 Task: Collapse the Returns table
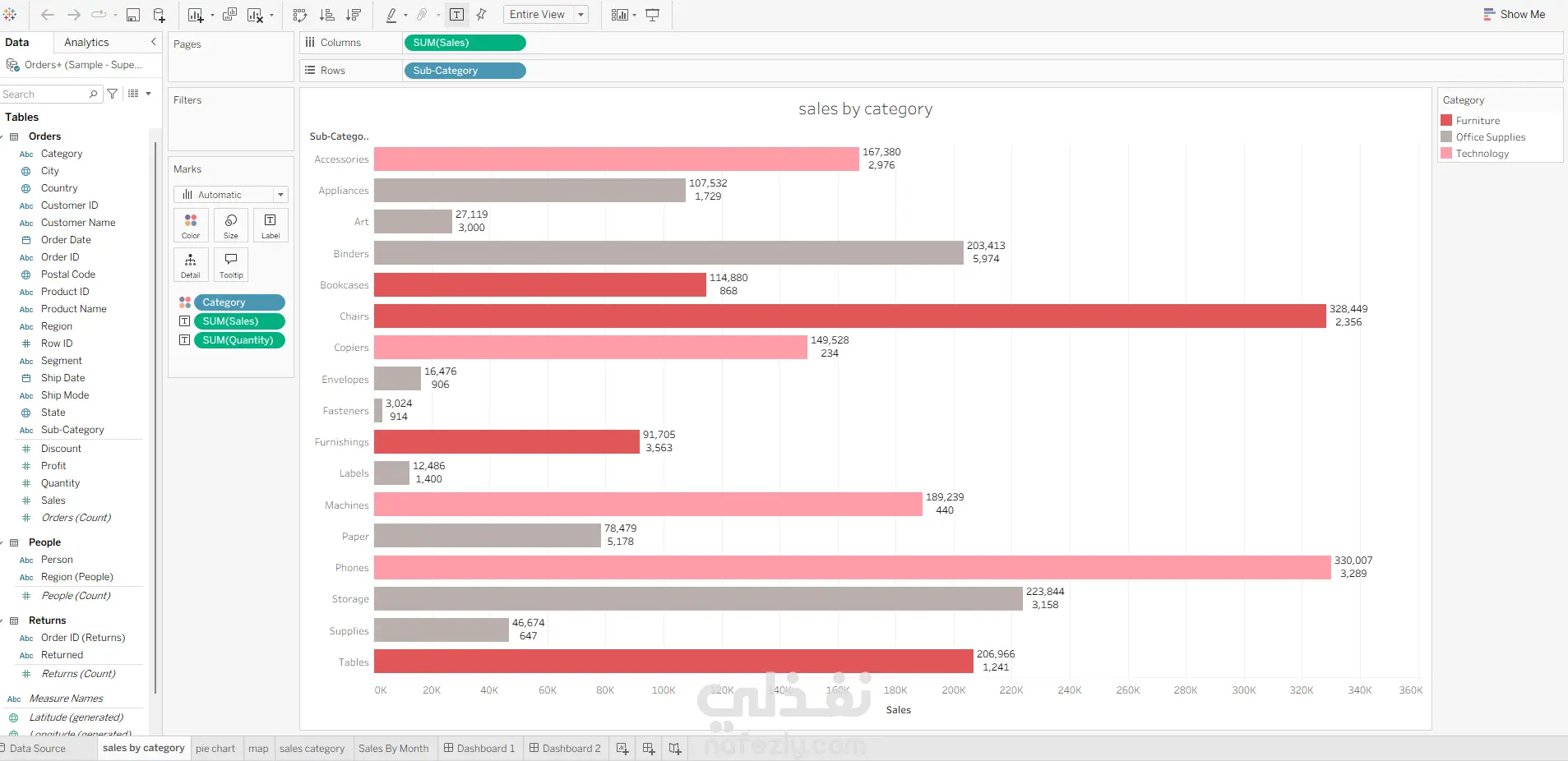coord(2,621)
